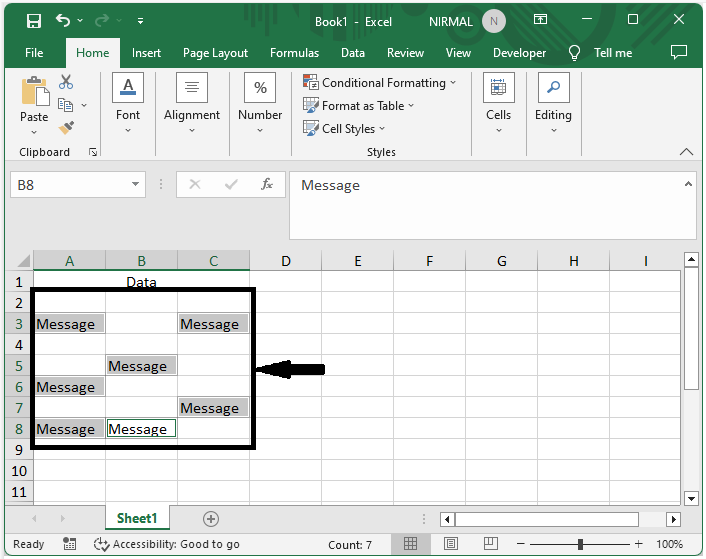The width and height of the screenshot is (706, 559).
Task: Open the Alignment group button
Action: [x=192, y=104]
